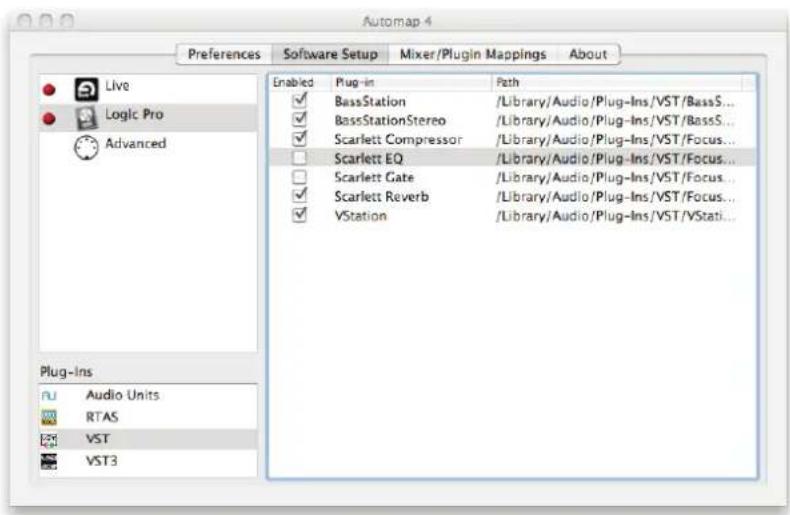Viewport: 790px width, 515px height.
Task: Click the Advanced MIDI connector icon
Action: coord(86,148)
